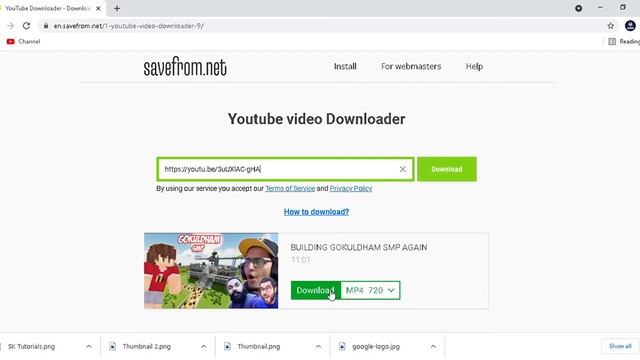Click the forward navigation arrow
Image resolution: width=640 pixels, height=360 pixels.
pyautogui.click(x=11, y=26)
